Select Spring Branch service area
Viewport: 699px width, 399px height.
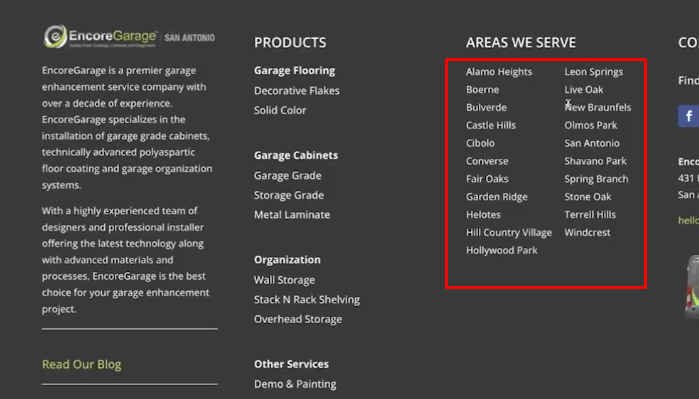[x=596, y=179]
